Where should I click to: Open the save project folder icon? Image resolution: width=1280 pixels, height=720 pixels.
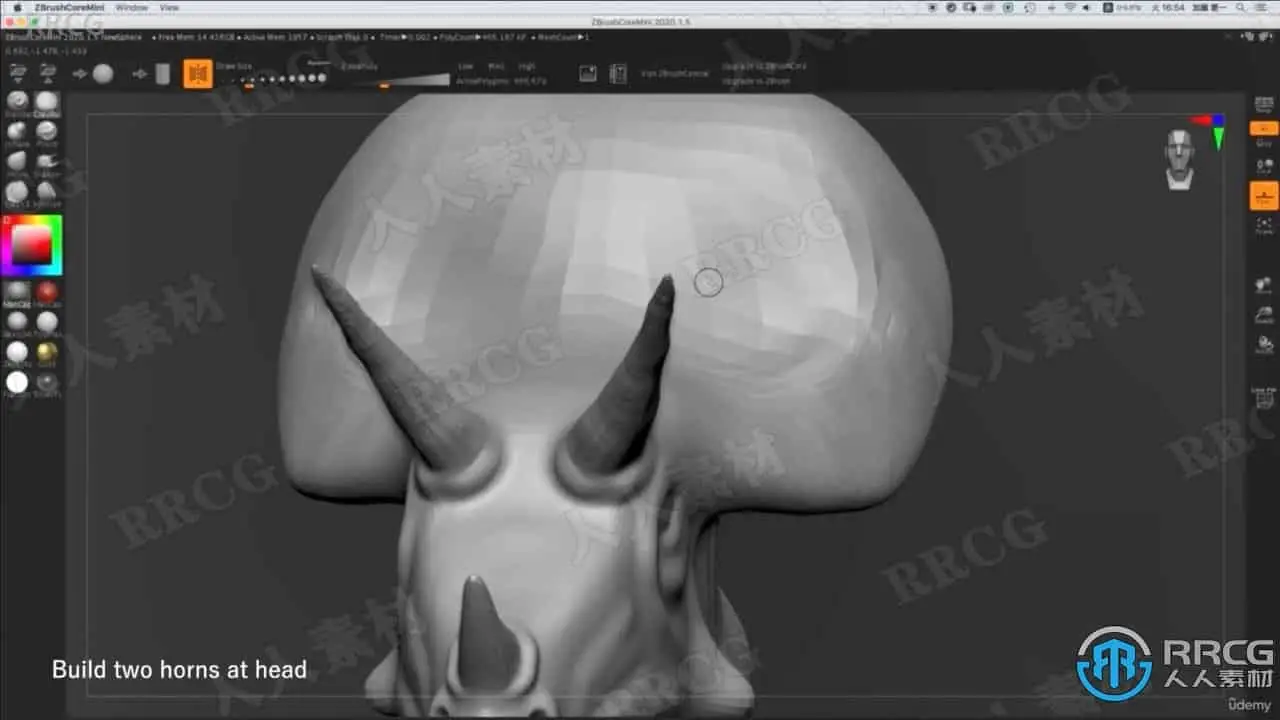(47, 72)
